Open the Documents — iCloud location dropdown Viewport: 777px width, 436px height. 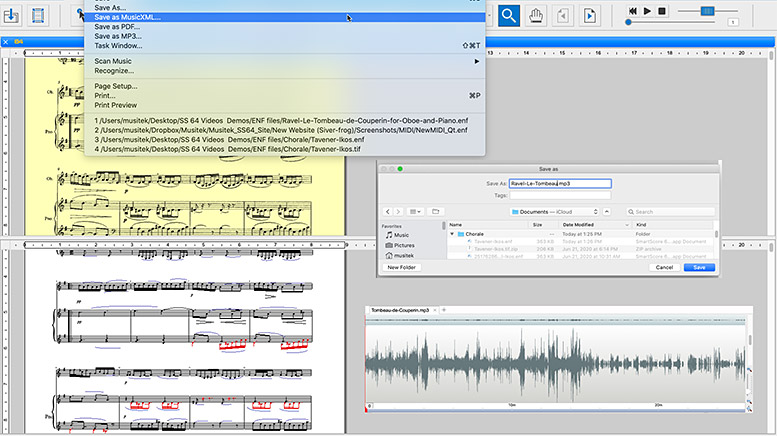coord(555,212)
